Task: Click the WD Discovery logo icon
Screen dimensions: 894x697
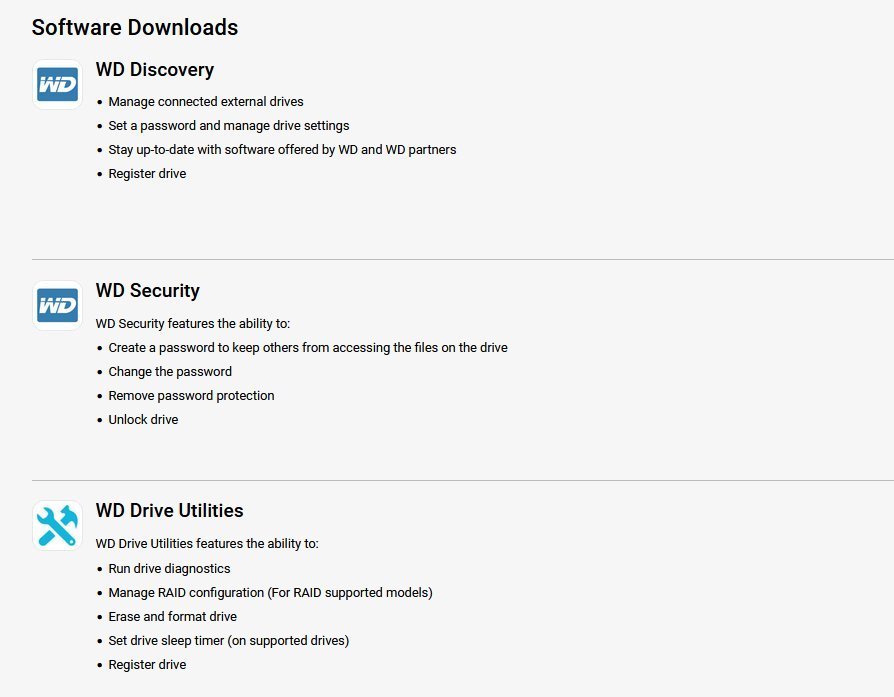Action: coord(57,84)
